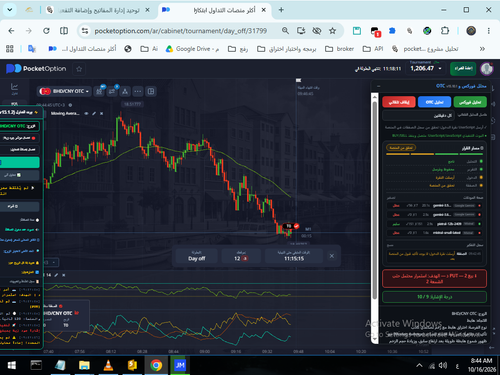500x375 pixels.
Task: Open VLC from the taskbar
Action: (108, 365)
